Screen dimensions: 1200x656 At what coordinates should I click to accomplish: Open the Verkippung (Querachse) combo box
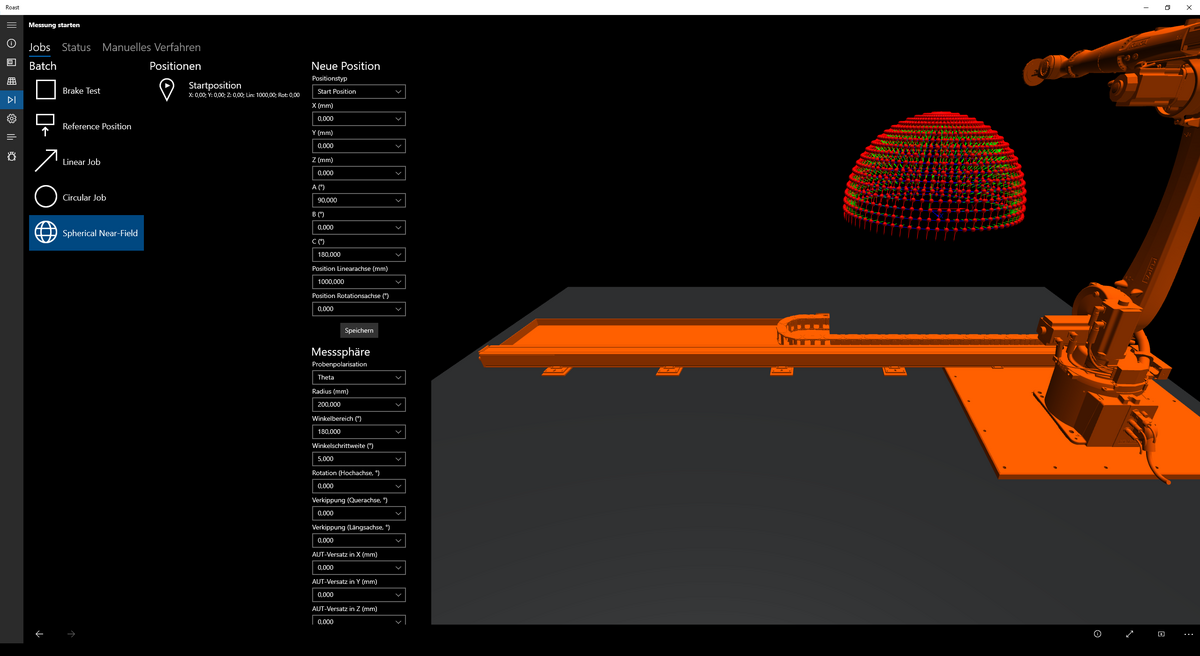[x=358, y=513]
